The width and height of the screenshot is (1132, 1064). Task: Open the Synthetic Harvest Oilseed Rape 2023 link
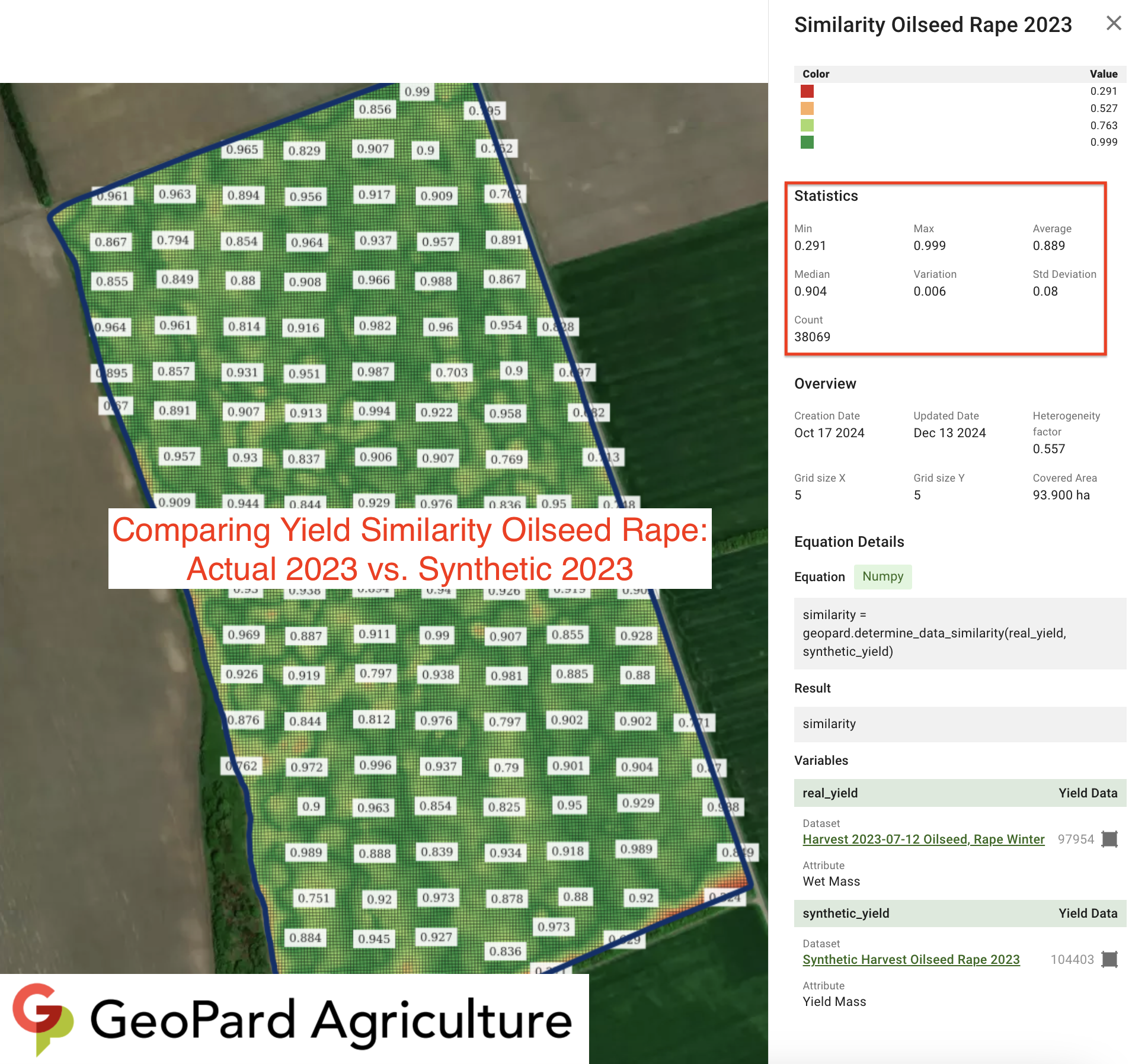[910, 959]
